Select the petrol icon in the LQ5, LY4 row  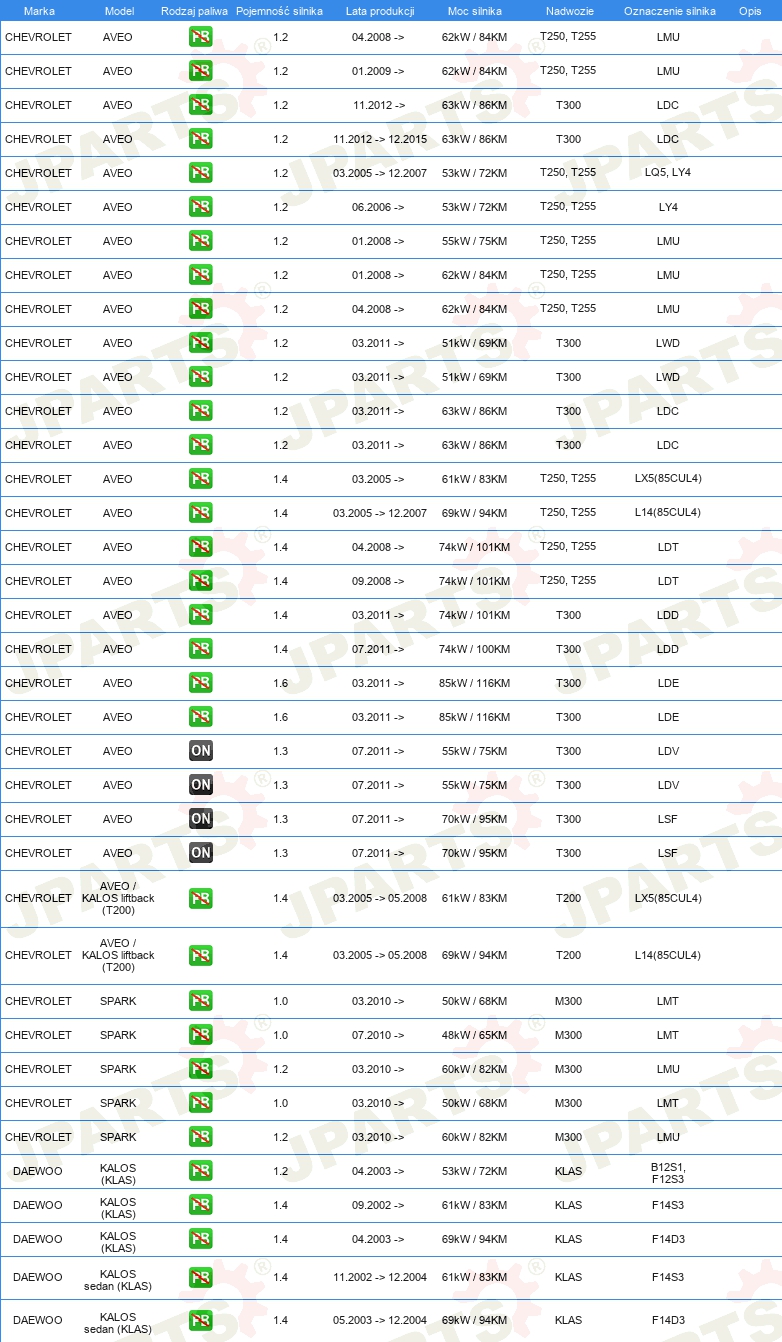point(200,173)
